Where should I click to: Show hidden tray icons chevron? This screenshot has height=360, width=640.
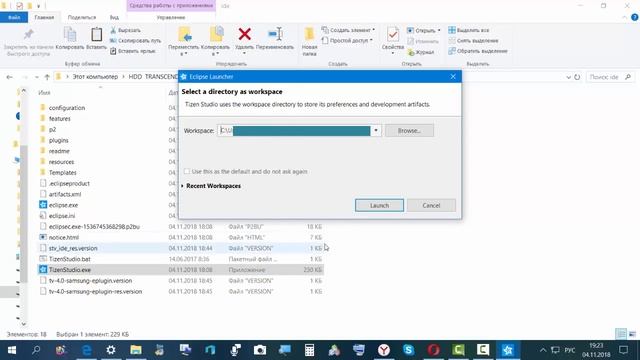pyautogui.click(x=543, y=350)
